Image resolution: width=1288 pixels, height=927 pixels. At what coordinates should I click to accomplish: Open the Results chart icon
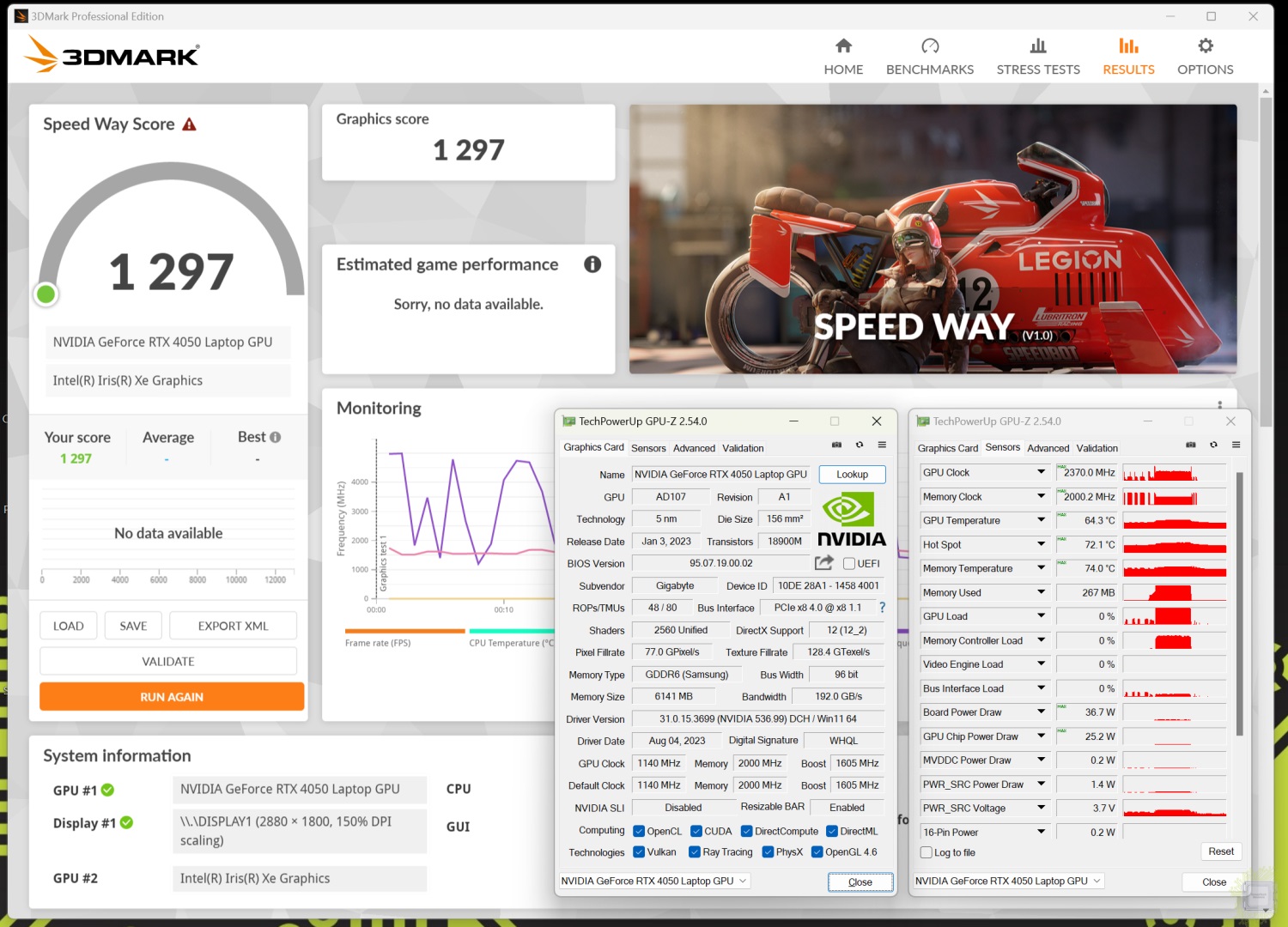tap(1128, 46)
